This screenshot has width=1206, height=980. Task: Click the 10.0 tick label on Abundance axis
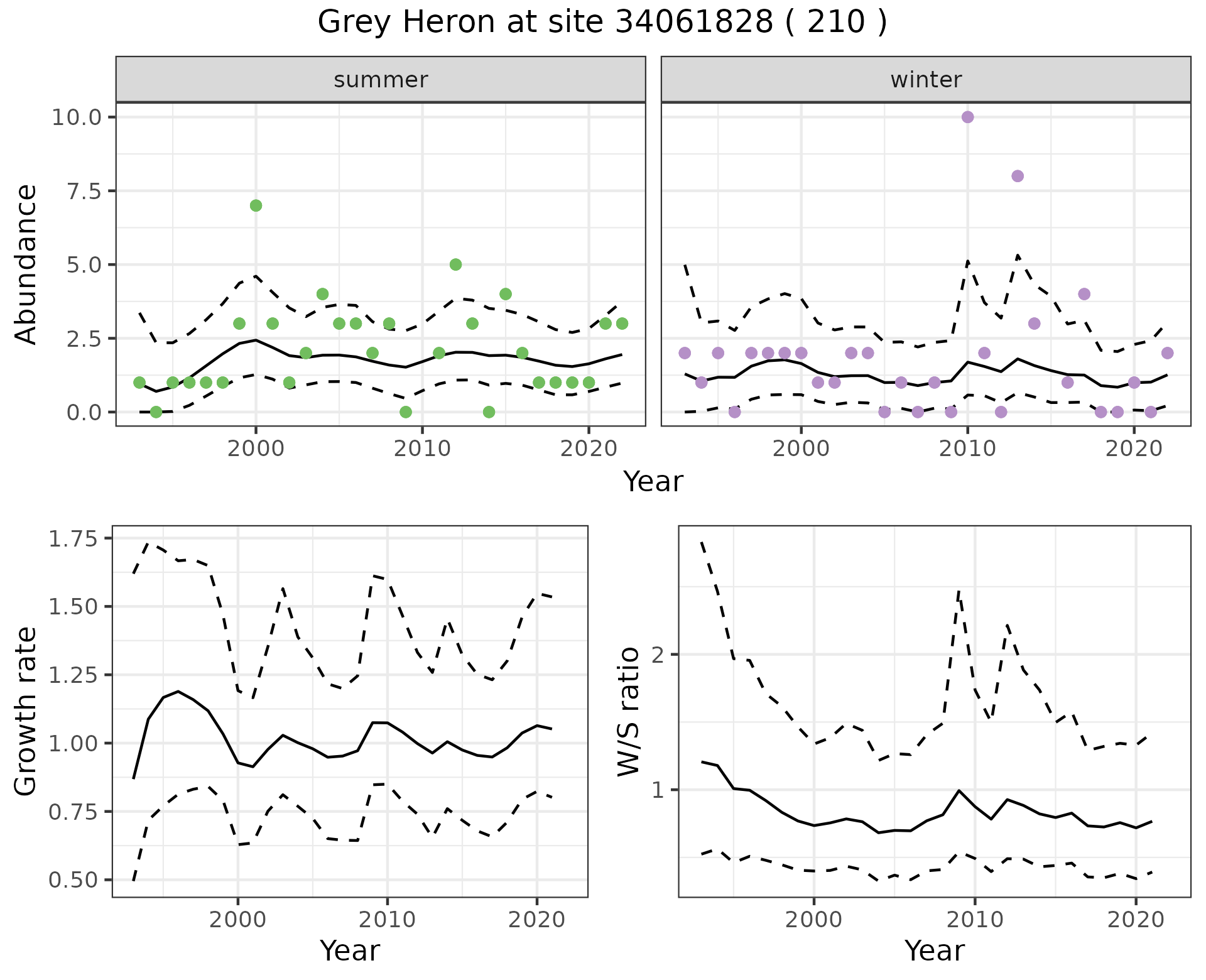[77, 117]
